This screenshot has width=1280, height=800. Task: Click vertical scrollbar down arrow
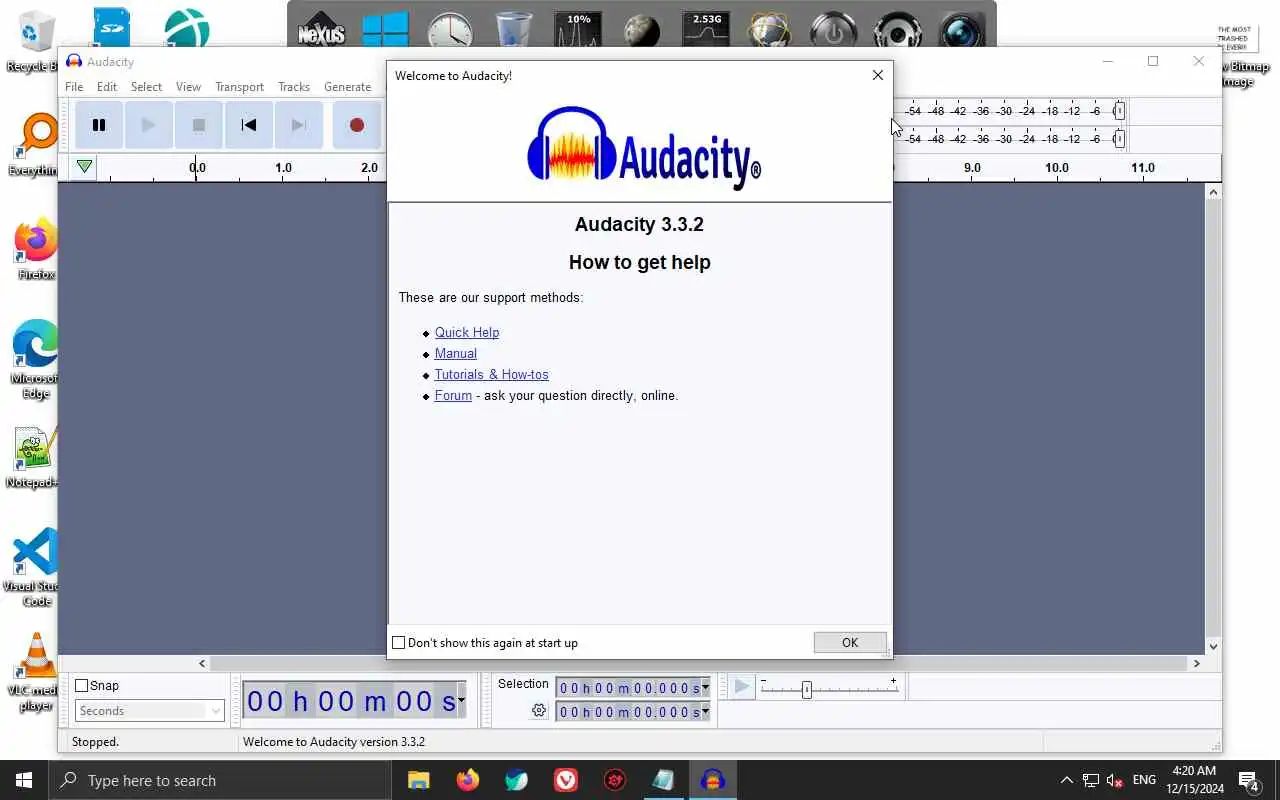tap(1213, 646)
